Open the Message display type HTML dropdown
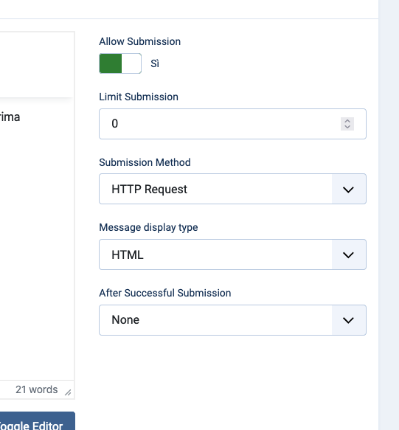The image size is (399, 430). click(233, 255)
